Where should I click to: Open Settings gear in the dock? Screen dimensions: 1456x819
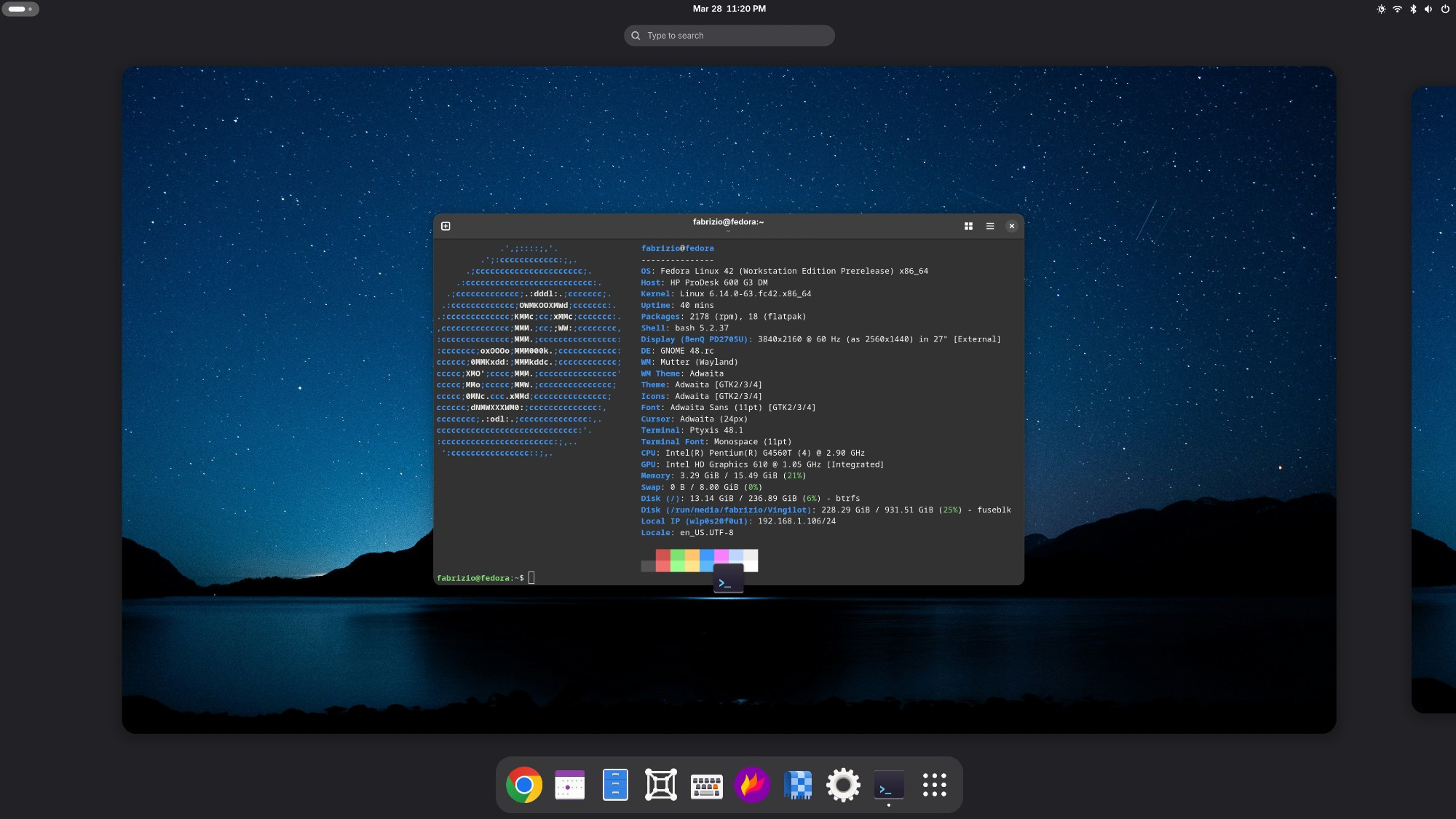click(843, 785)
